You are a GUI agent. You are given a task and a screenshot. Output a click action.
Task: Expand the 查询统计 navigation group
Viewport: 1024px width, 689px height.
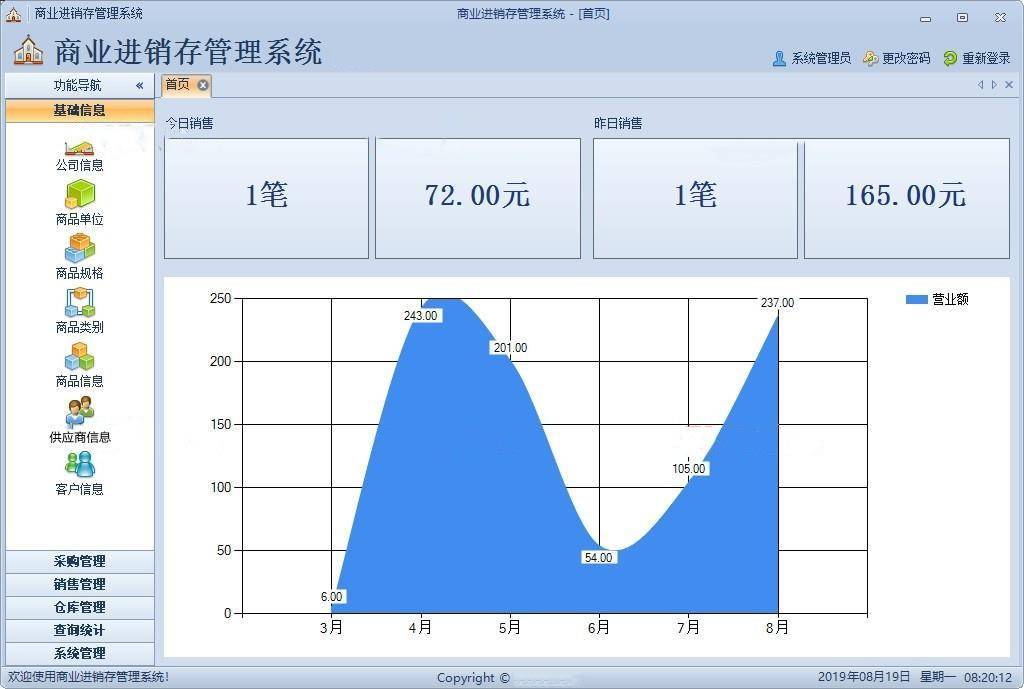tap(80, 630)
